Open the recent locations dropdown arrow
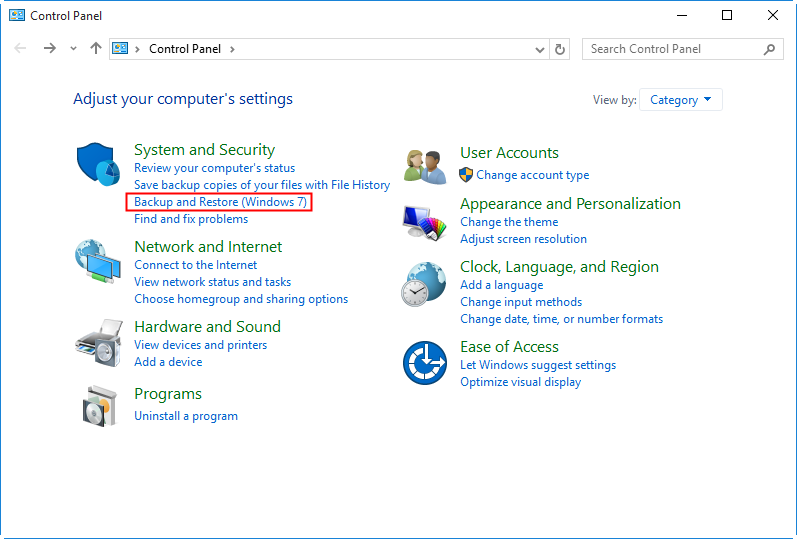This screenshot has height=539, width=797. (73, 49)
